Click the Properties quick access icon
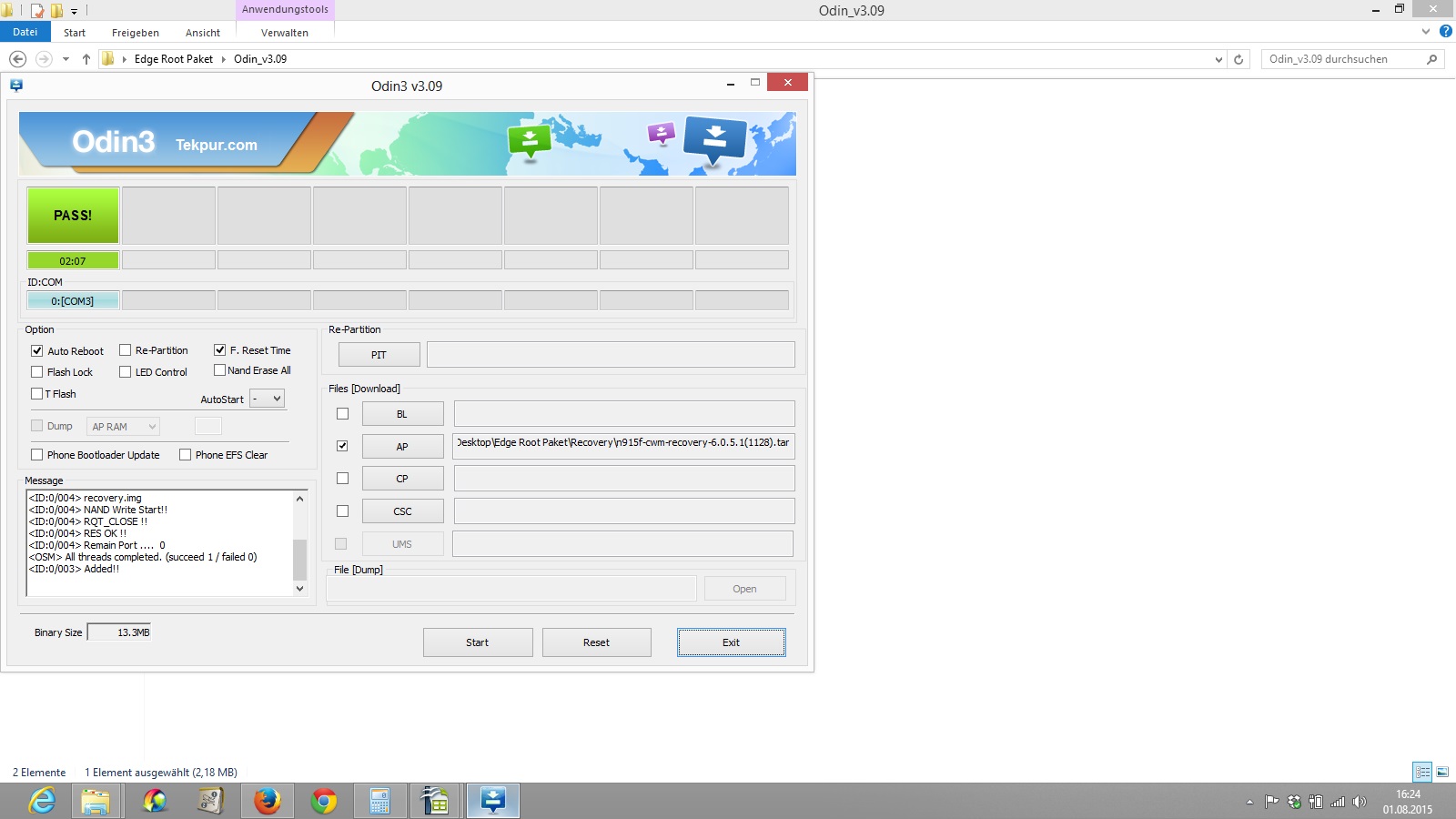 (37, 11)
